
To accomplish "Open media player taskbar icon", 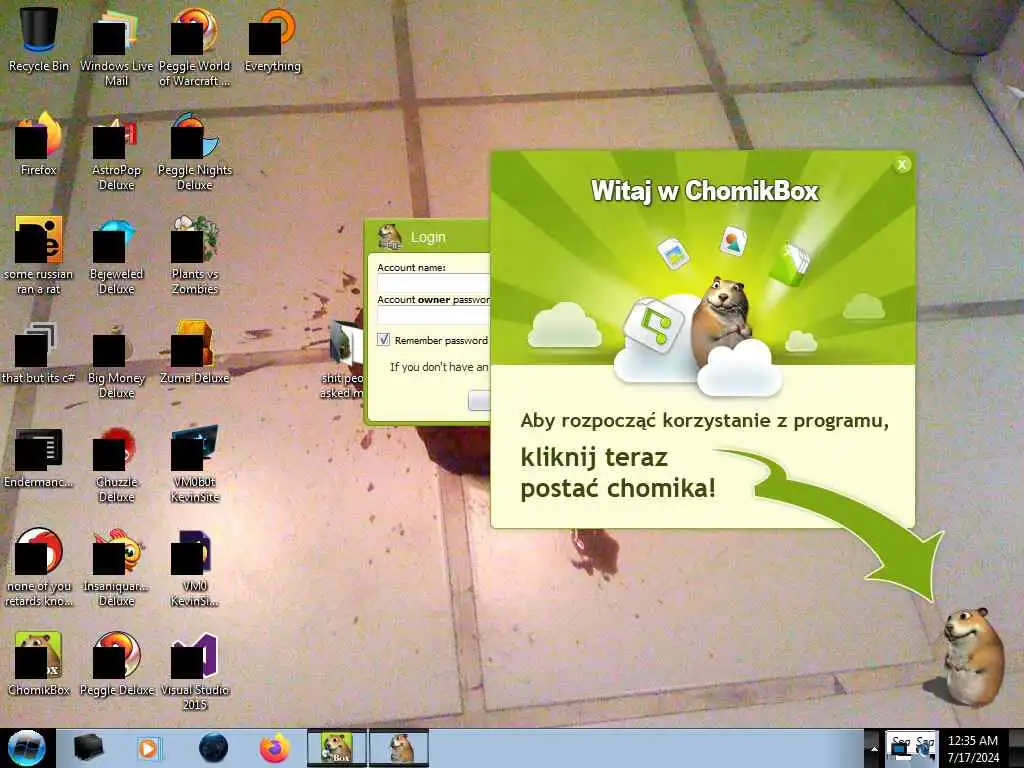I will click(x=148, y=748).
